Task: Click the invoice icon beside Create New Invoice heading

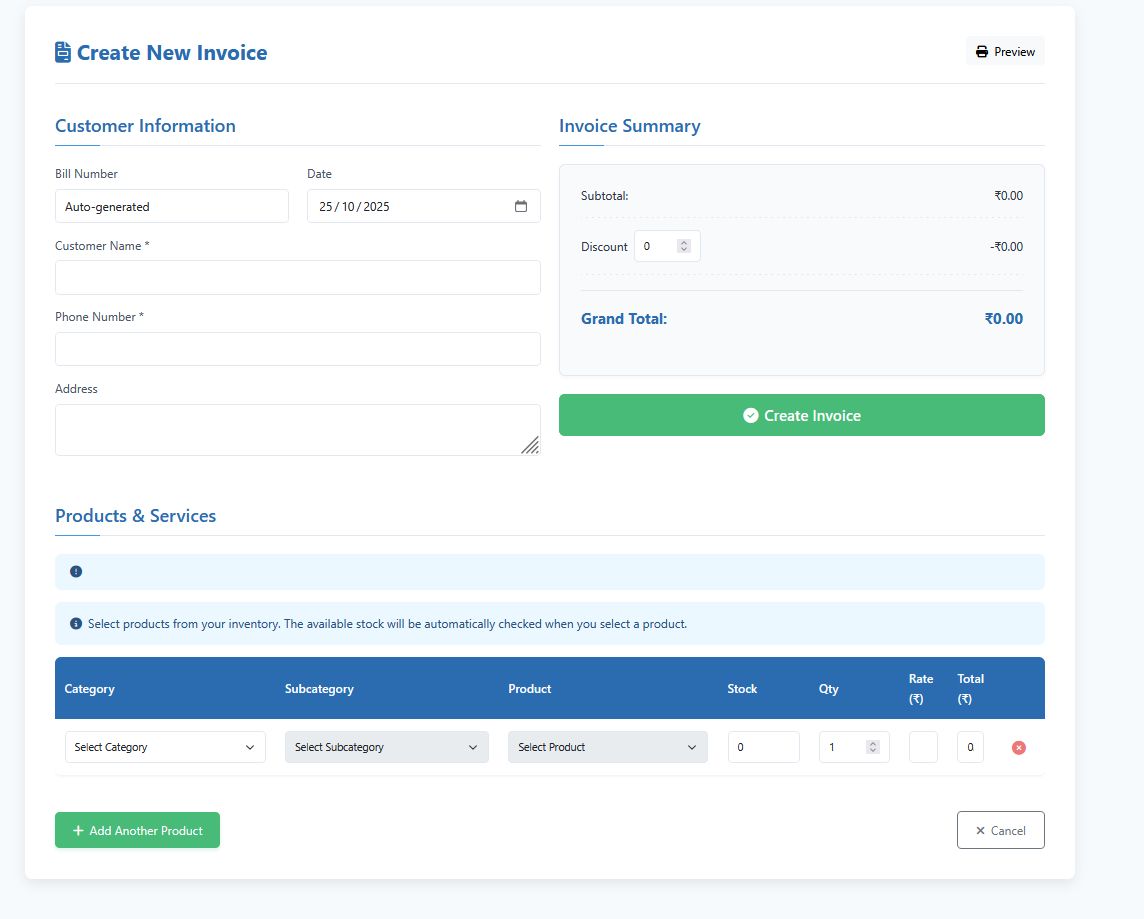Action: (62, 51)
